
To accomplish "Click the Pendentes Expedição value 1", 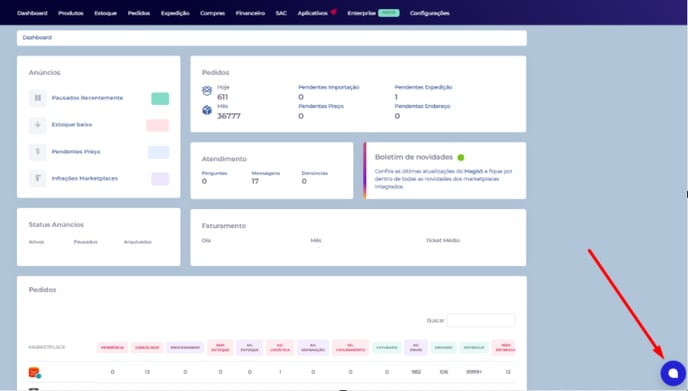I will pos(396,97).
